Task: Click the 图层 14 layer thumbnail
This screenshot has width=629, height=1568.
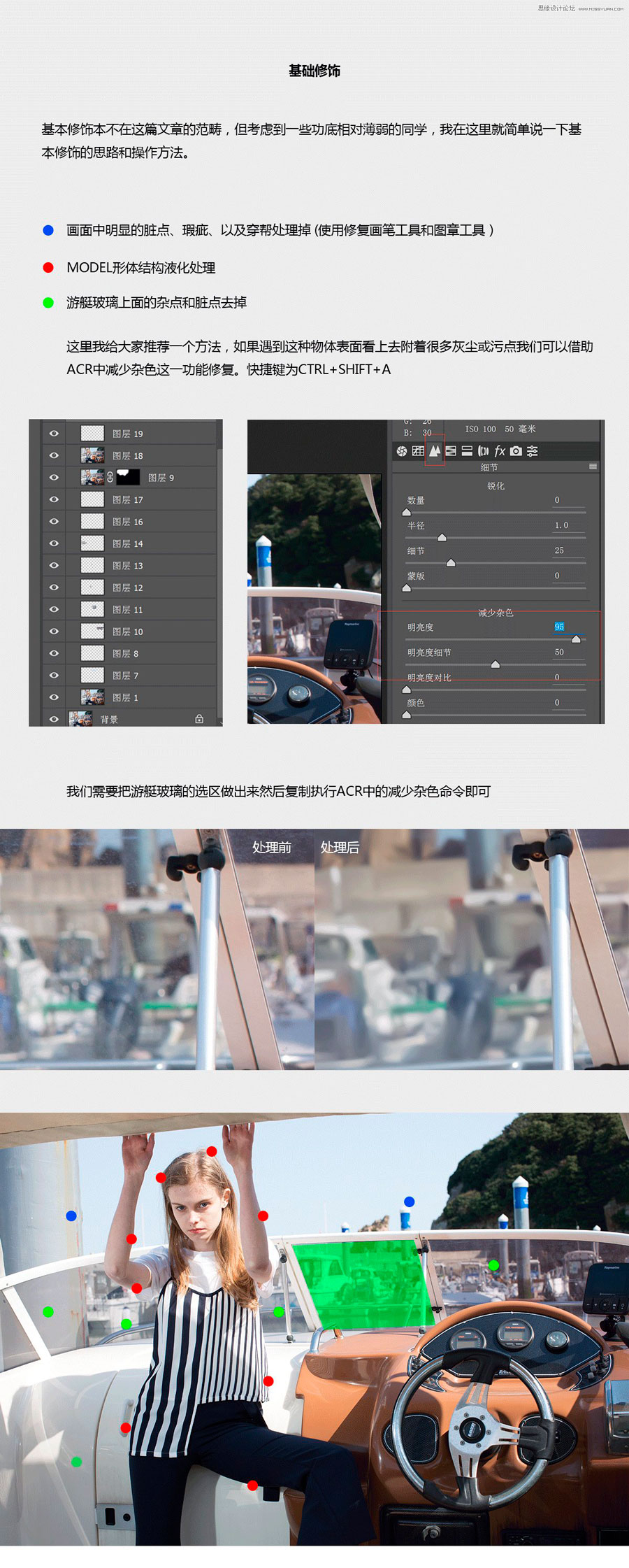Action: click(92, 543)
